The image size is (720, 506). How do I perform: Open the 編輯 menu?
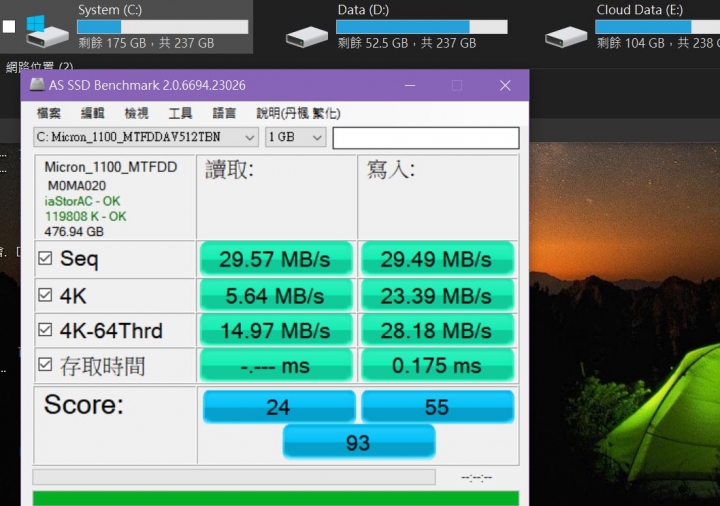93,113
